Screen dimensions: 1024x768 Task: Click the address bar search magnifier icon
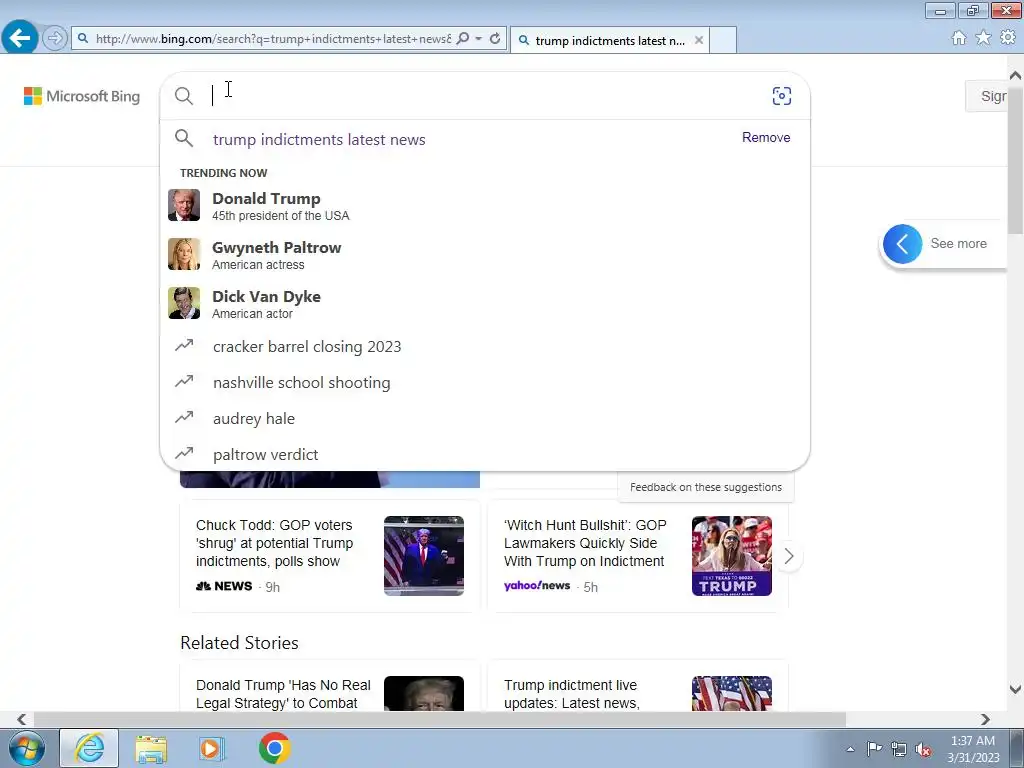pos(463,39)
